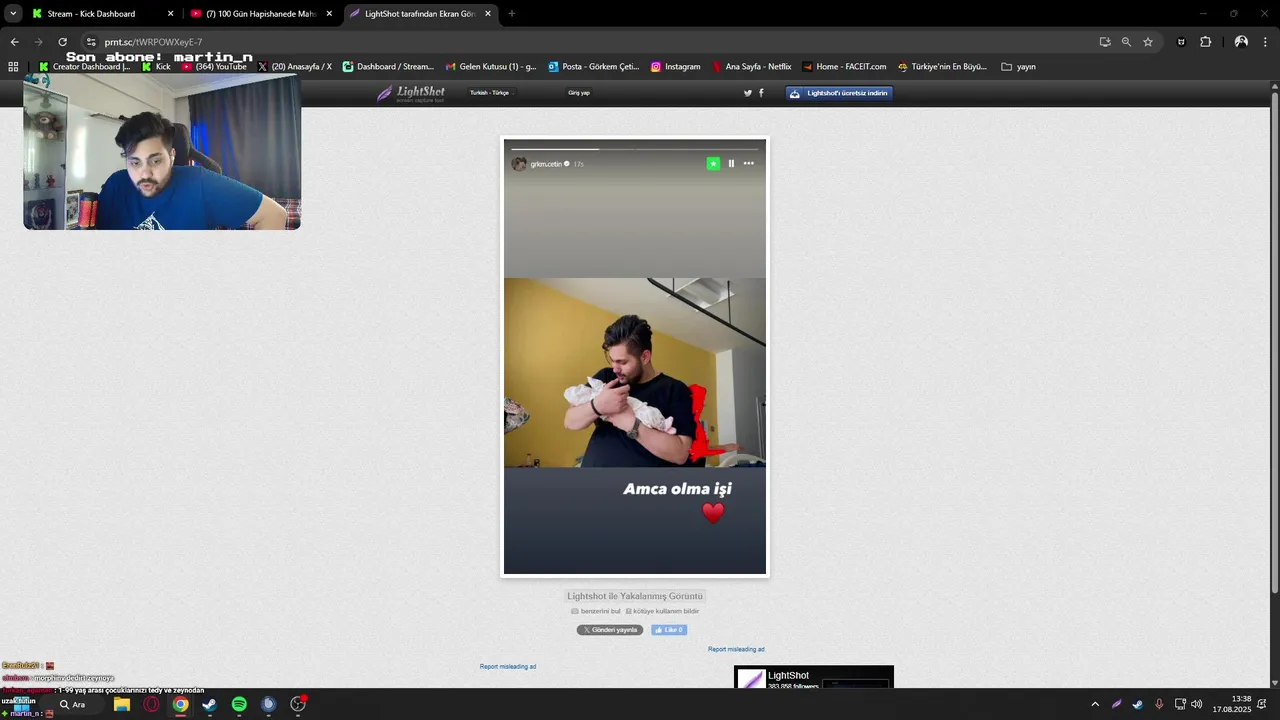This screenshot has height=720, width=1280.
Task: Click the Facebook Like button
Action: [x=669, y=630]
